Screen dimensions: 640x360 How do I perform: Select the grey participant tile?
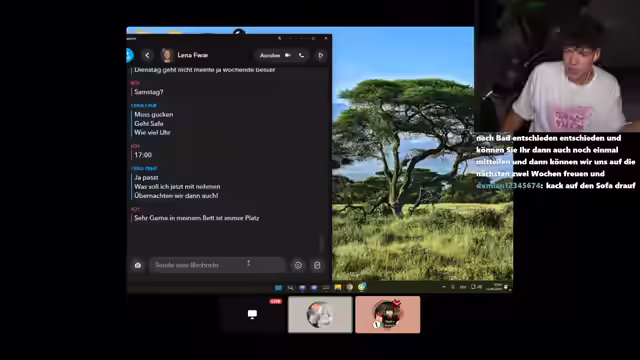[x=320, y=314]
